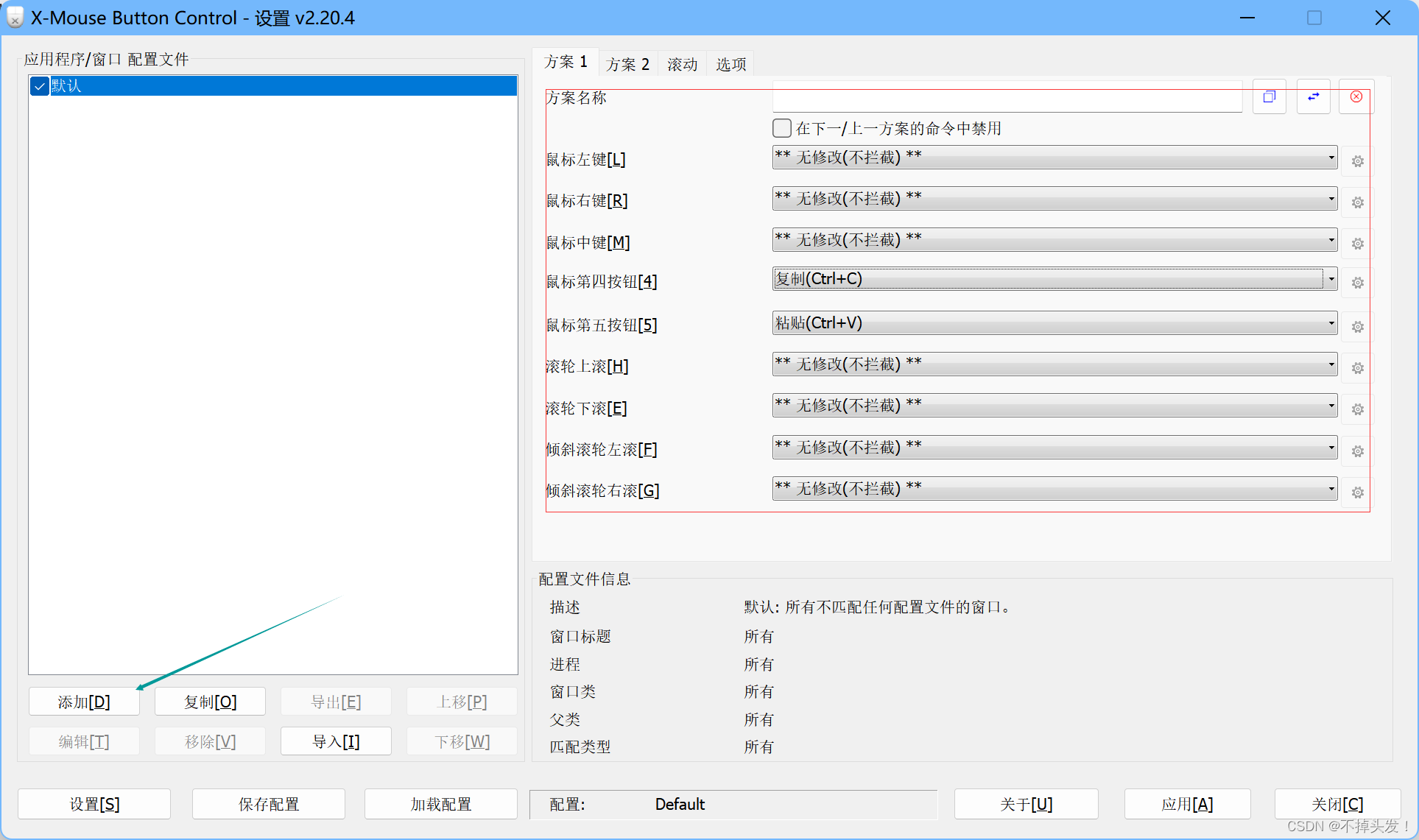The image size is (1419, 840).
Task: Click the copy layer icon button
Action: [1269, 97]
